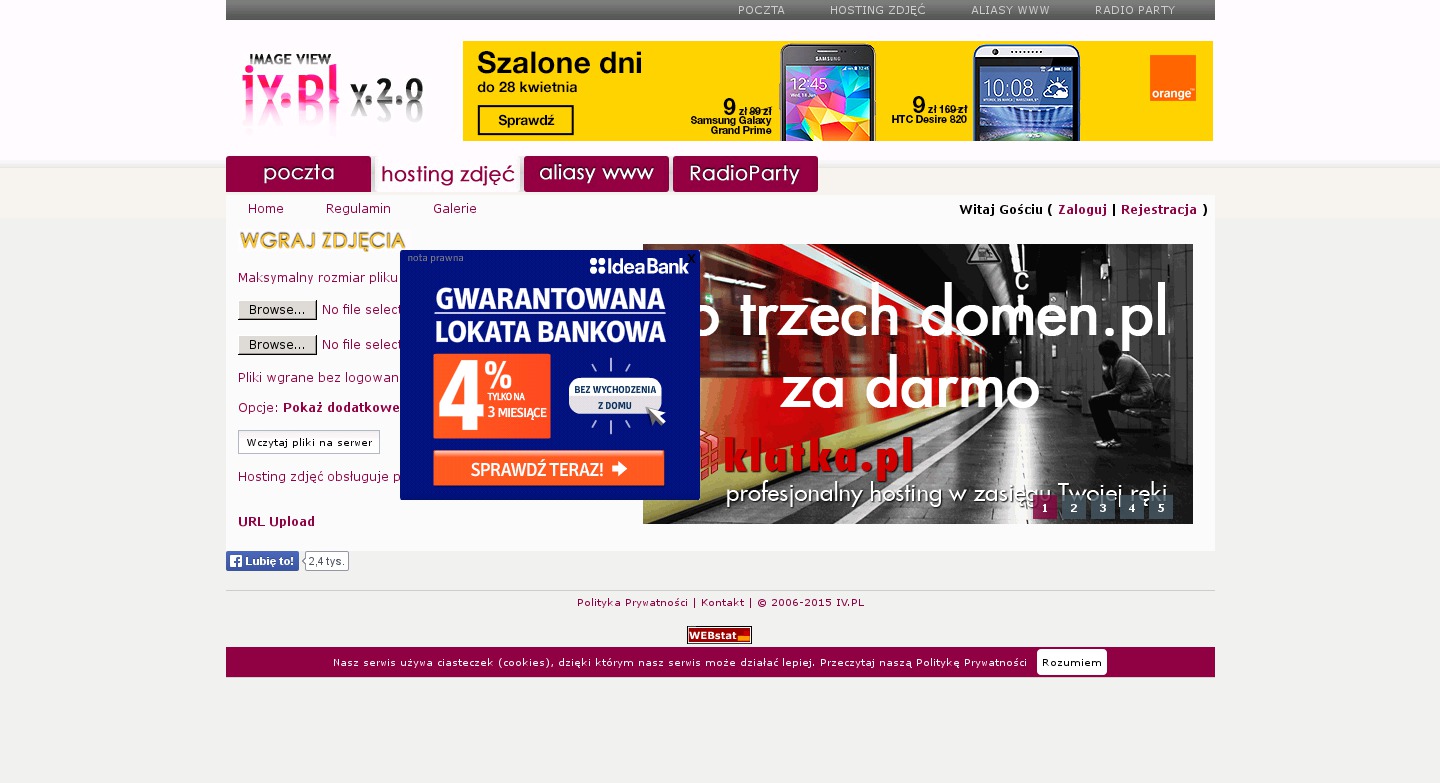
Task: Open the poczta tab
Action: [x=298, y=174]
